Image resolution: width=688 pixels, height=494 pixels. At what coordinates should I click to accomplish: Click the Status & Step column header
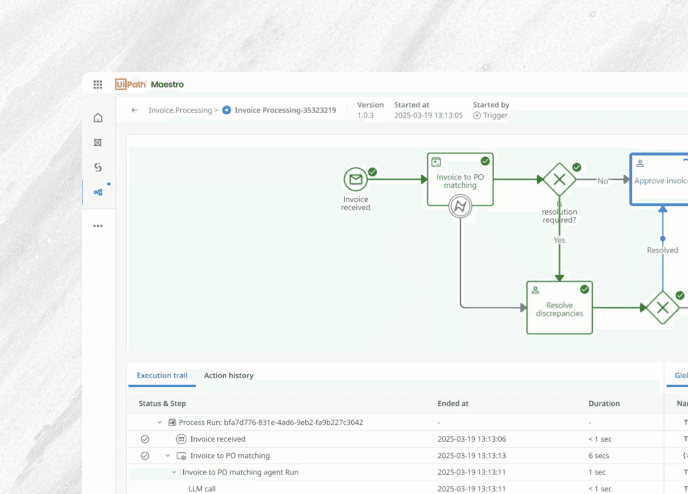pos(162,404)
